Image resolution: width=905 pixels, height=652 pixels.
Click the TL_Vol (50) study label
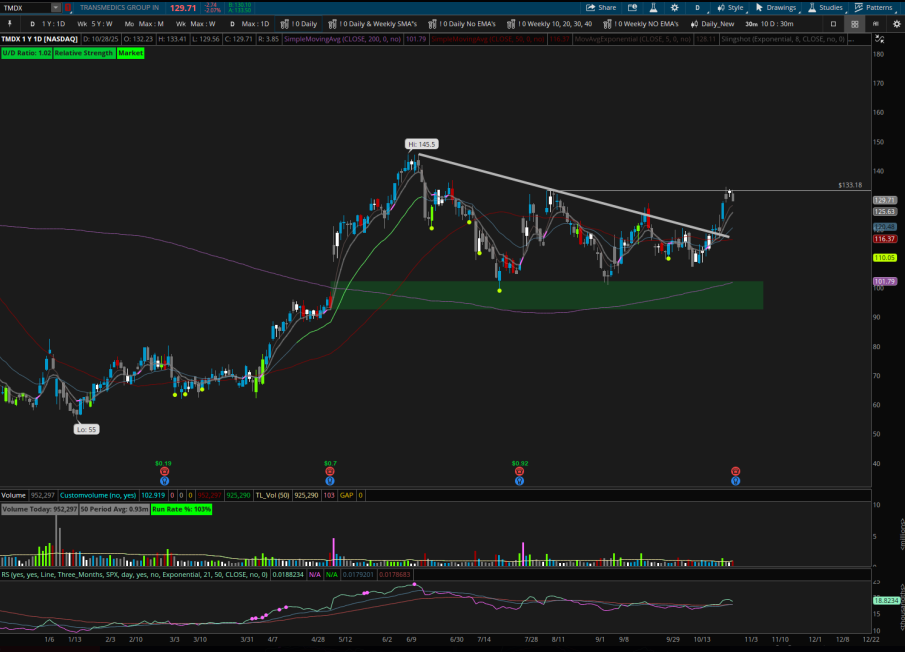click(272, 495)
